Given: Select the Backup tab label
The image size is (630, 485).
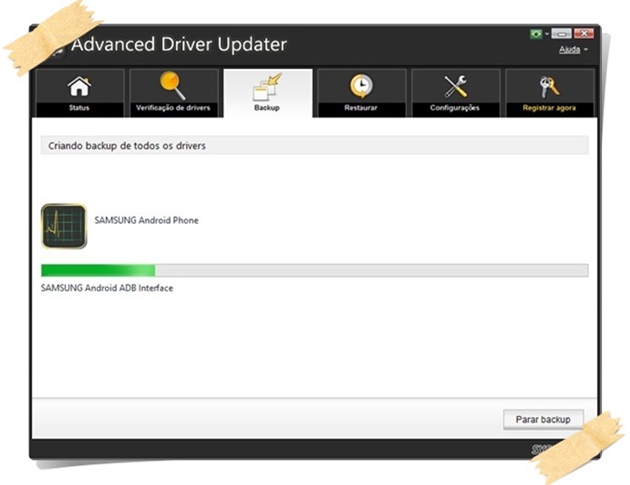Looking at the screenshot, I should pyautogui.click(x=267, y=108).
